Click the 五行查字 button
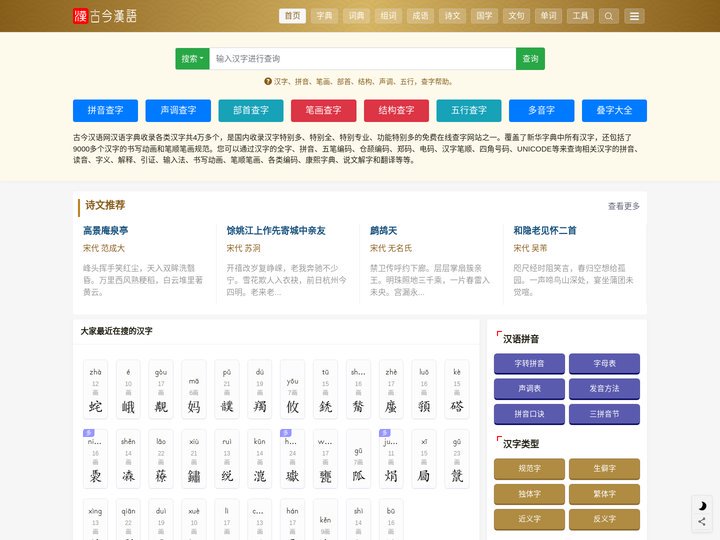 tap(469, 111)
